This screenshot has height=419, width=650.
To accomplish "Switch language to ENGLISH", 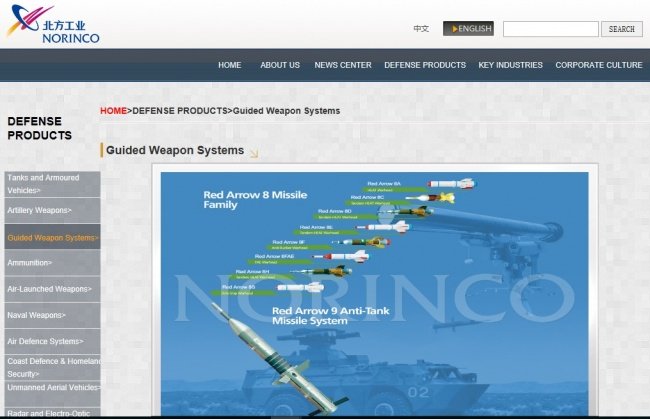I will tap(468, 29).
